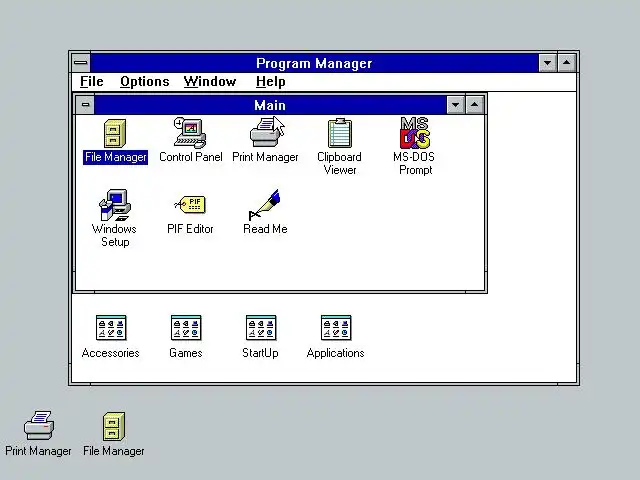Click the 'Applications' label text
The width and height of the screenshot is (640, 480).
tap(336, 353)
